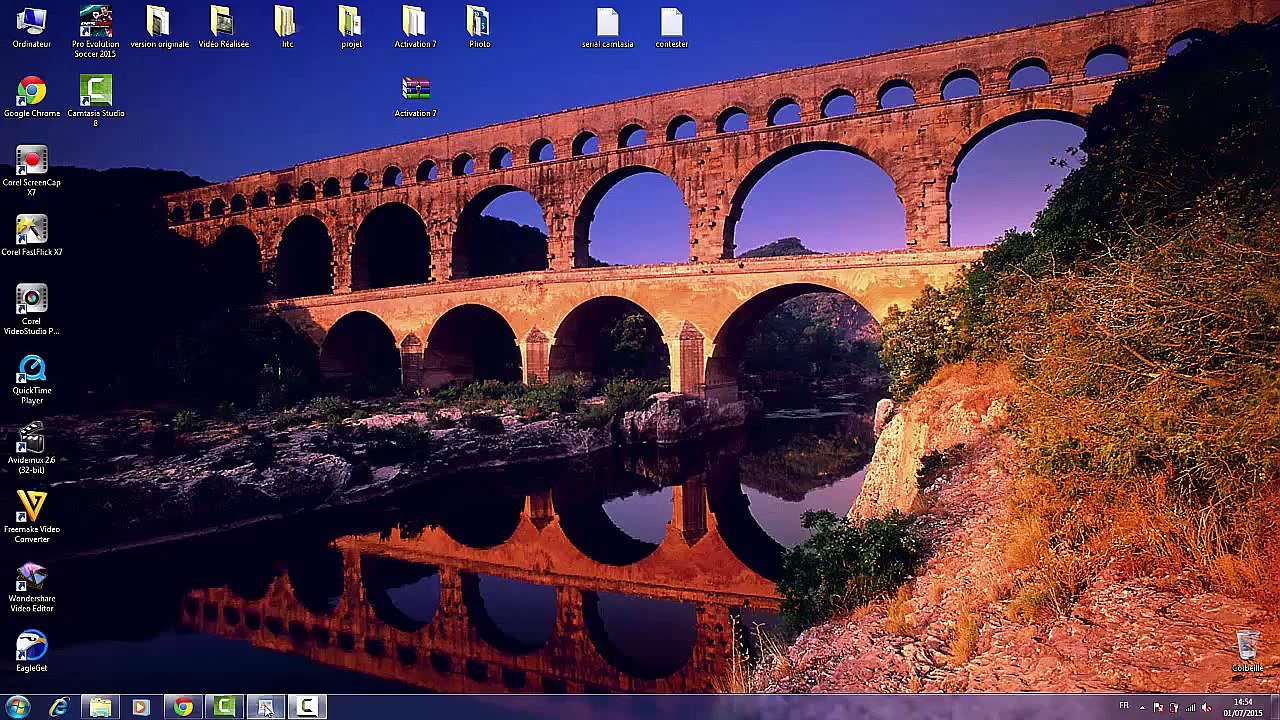Select the Wondershare Video Editor shortcut
1280x720 pixels.
coord(31,587)
